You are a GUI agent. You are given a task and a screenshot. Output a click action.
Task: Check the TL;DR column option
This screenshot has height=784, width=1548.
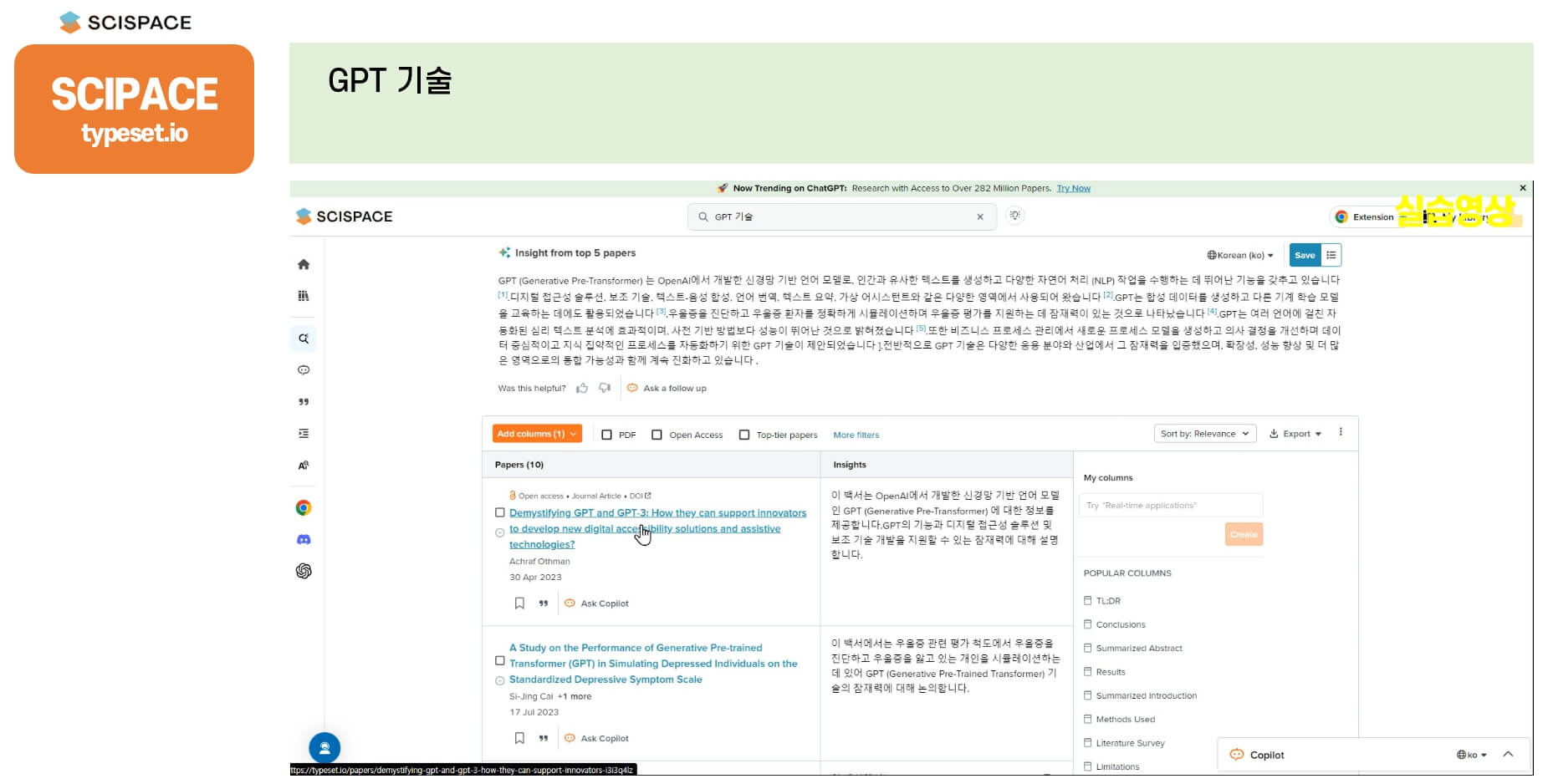click(x=1088, y=600)
